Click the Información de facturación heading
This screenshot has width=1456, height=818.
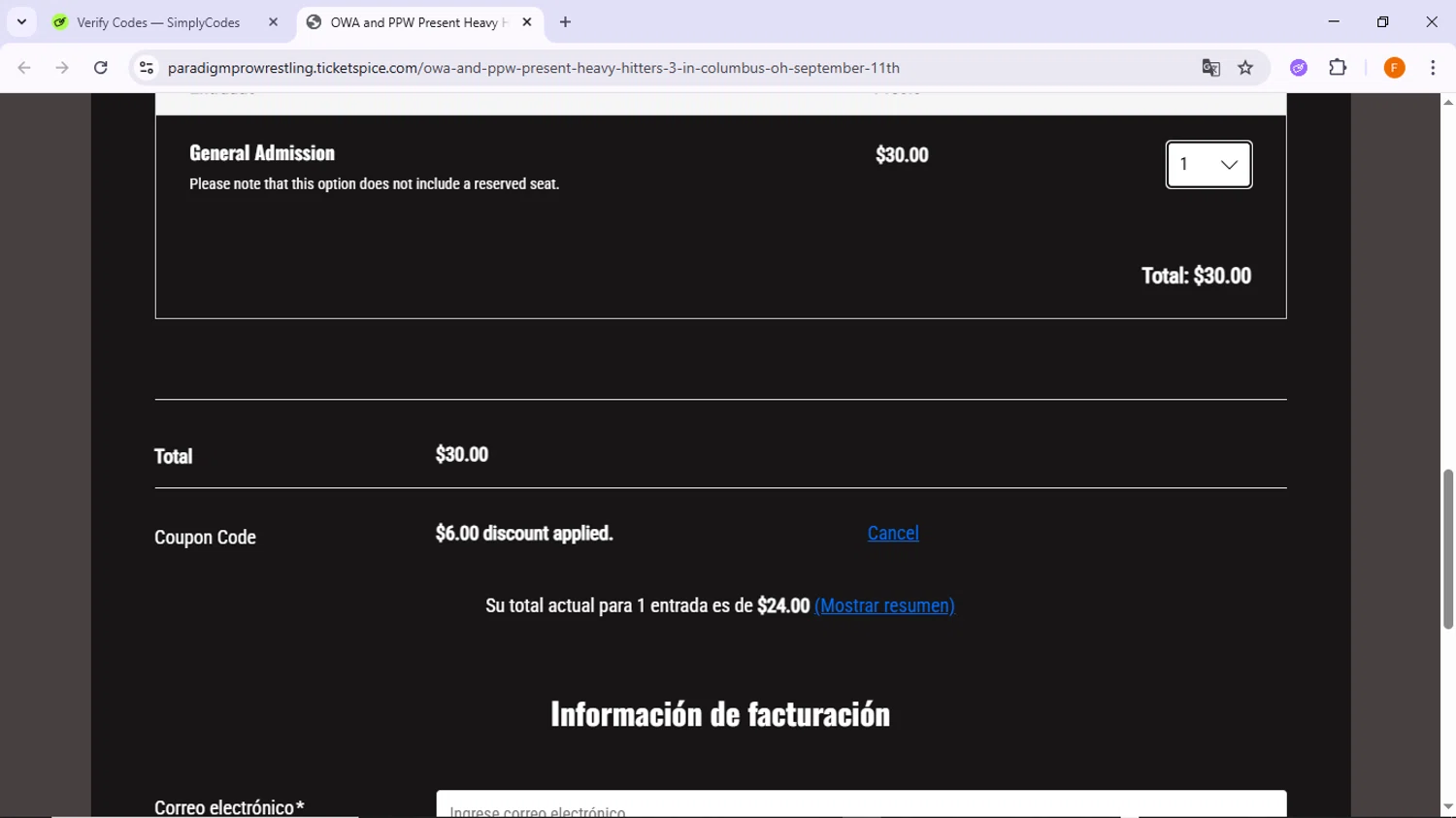point(720,714)
